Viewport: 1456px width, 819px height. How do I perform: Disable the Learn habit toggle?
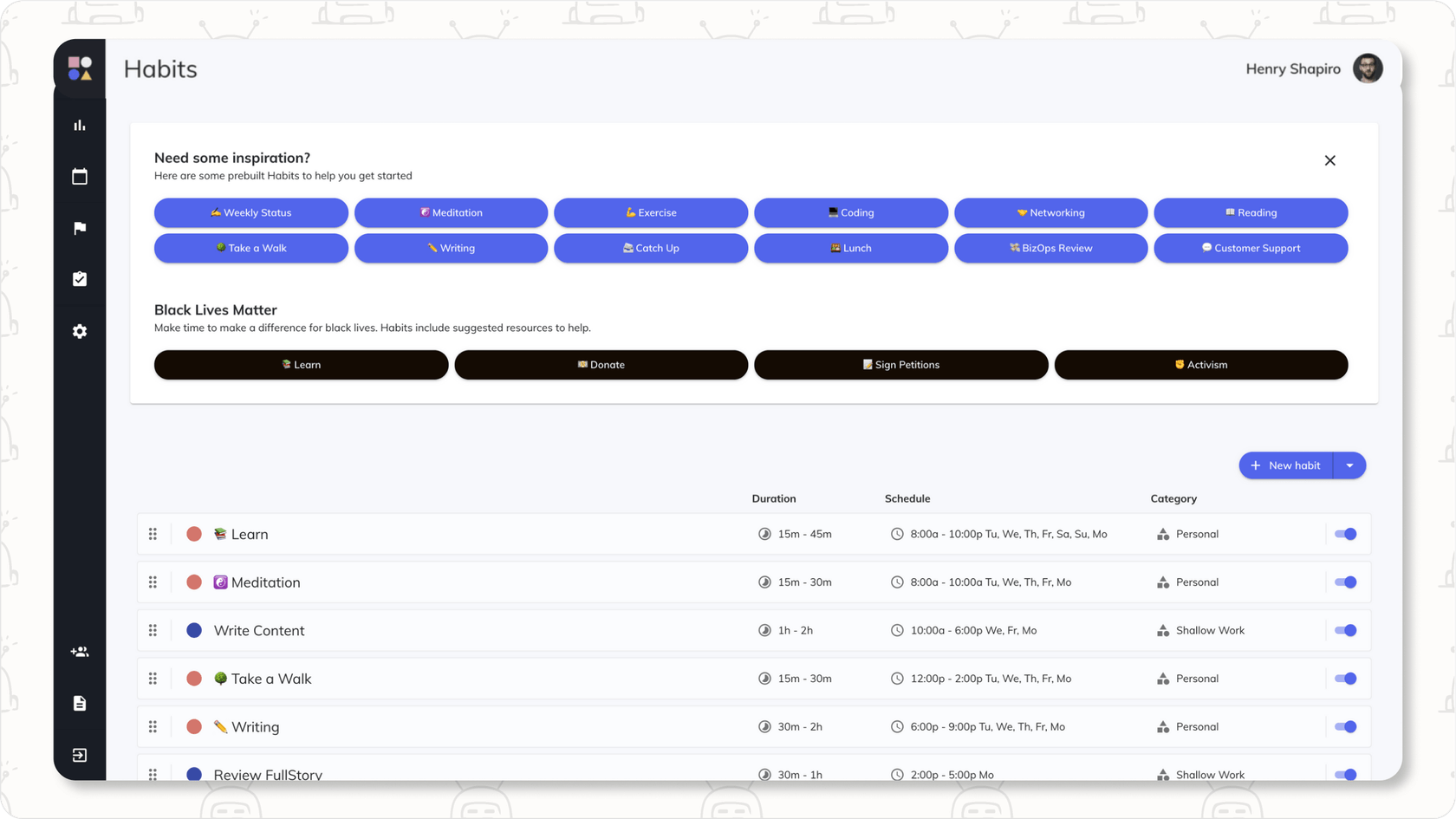pos(1344,534)
